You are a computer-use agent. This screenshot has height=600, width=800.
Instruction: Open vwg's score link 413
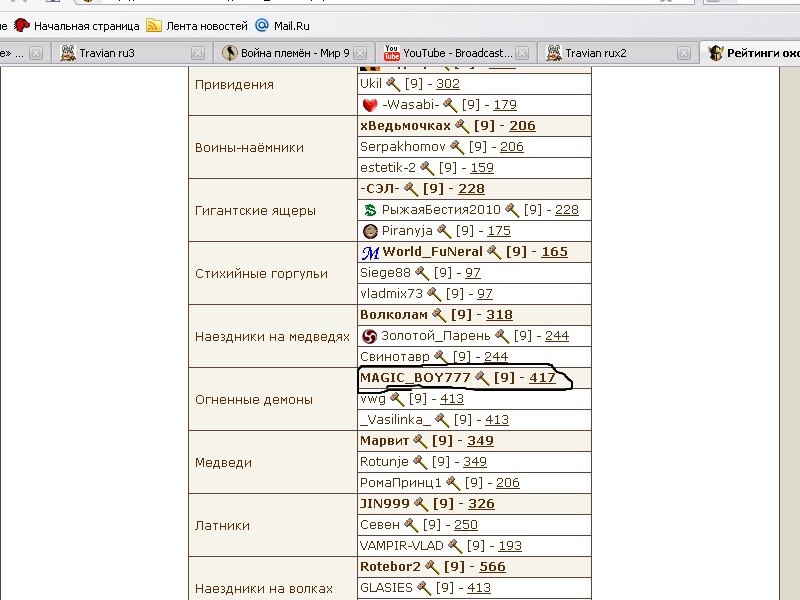click(452, 399)
